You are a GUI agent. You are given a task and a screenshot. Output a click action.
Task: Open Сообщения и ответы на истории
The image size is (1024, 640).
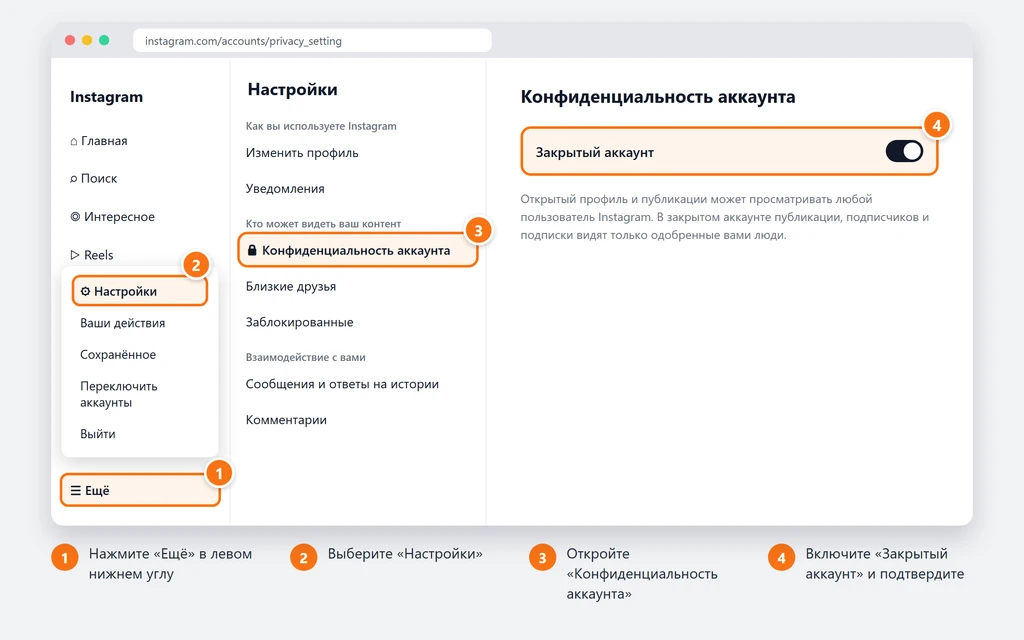pyautogui.click(x=342, y=384)
